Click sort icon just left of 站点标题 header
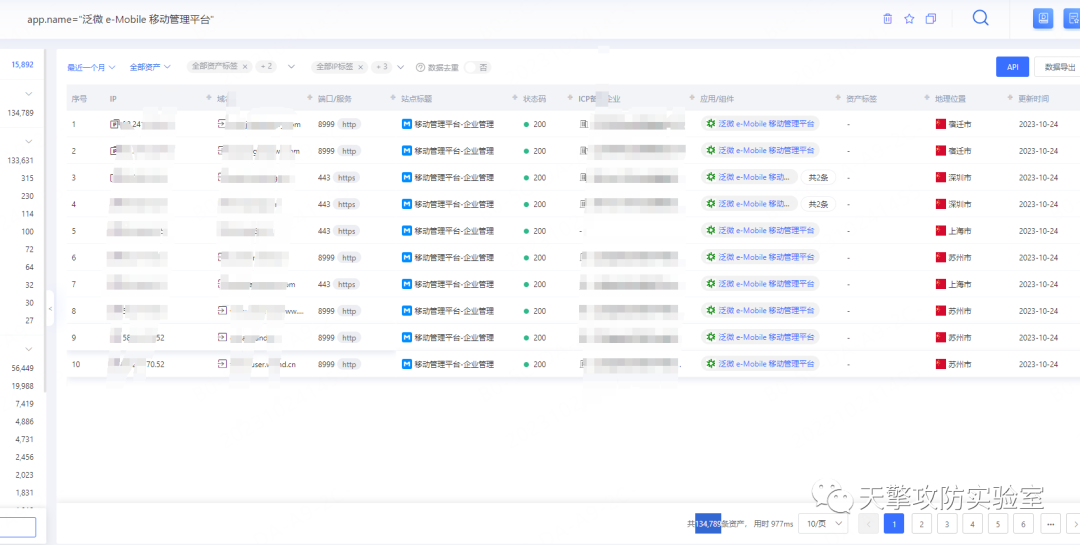The image size is (1080, 545). (x=393, y=99)
